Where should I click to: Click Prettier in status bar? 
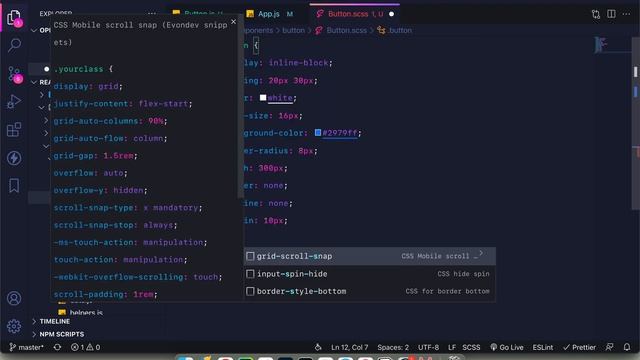coord(579,347)
